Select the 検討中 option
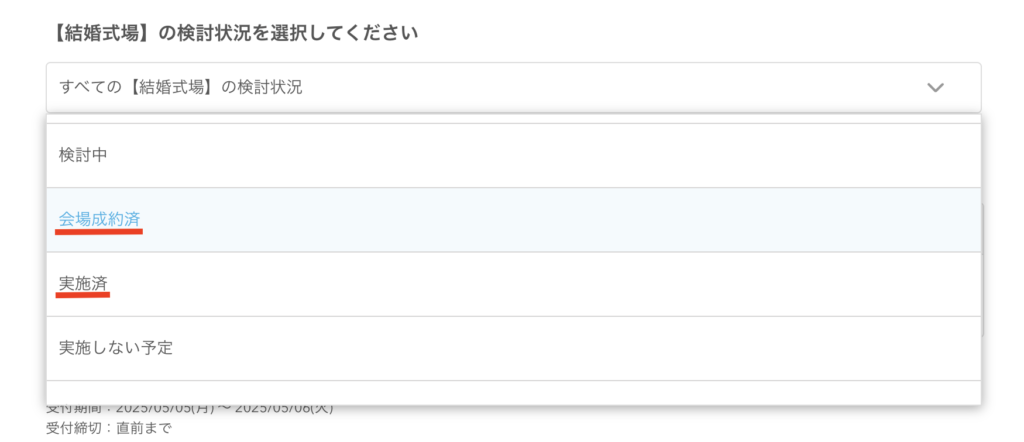Image resolution: width=1024 pixels, height=442 pixels. coord(513,155)
